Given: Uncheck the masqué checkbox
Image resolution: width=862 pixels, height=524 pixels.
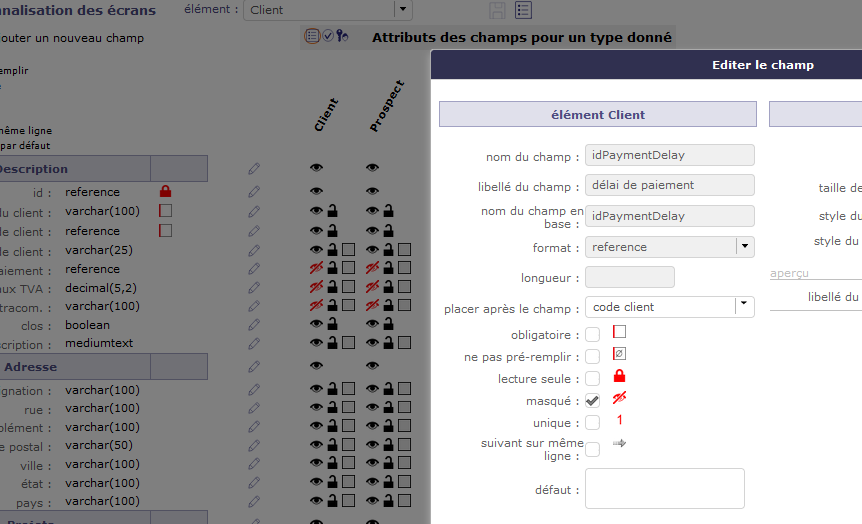Looking at the screenshot, I should [593, 401].
